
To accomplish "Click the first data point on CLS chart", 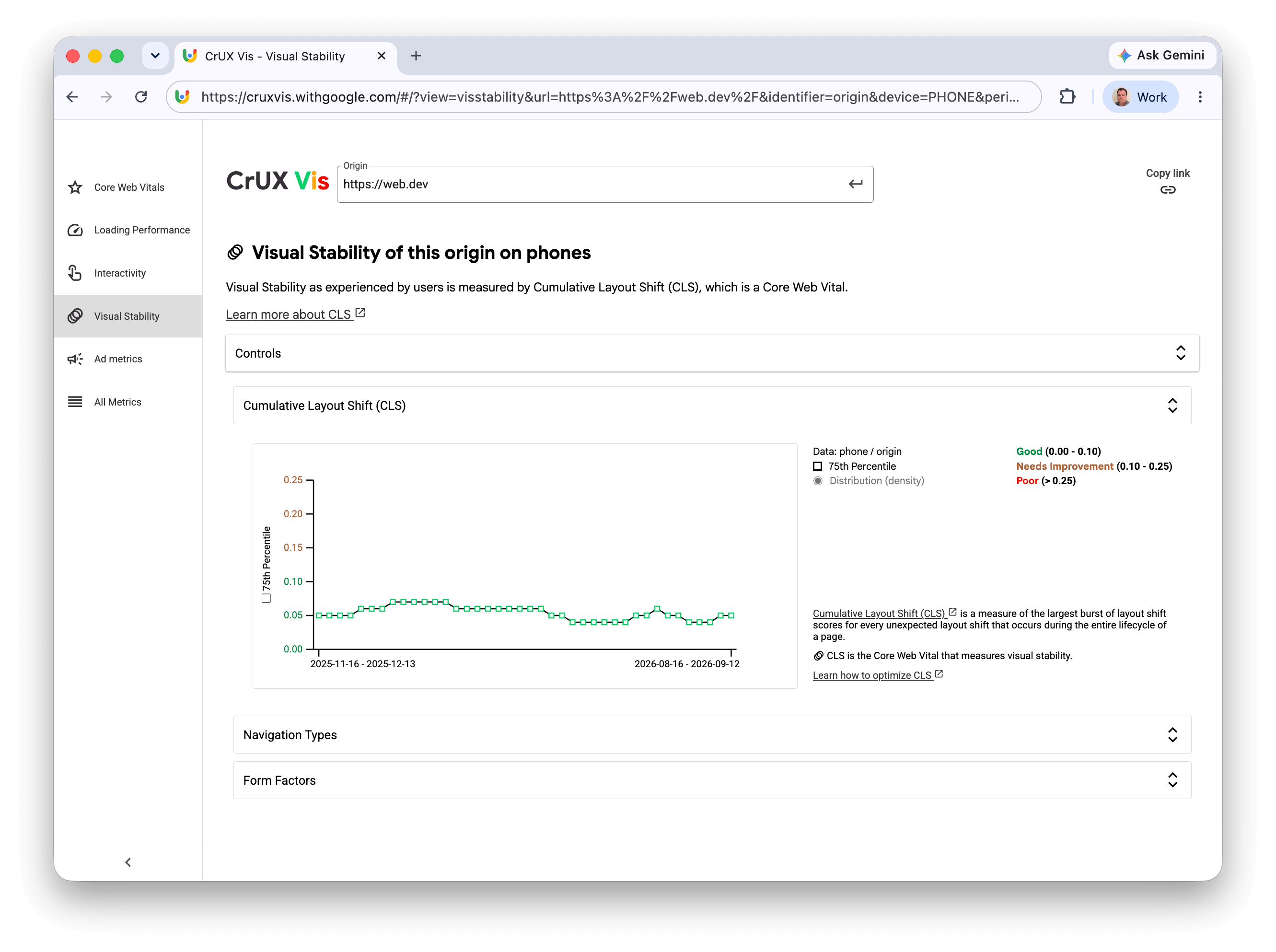I will (x=319, y=615).
